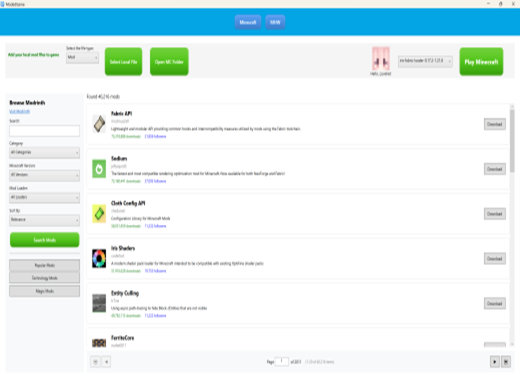This screenshot has height=380, width=520.
Task: Click the Entity Culling downloads count
Action: pyautogui.click(x=126, y=315)
